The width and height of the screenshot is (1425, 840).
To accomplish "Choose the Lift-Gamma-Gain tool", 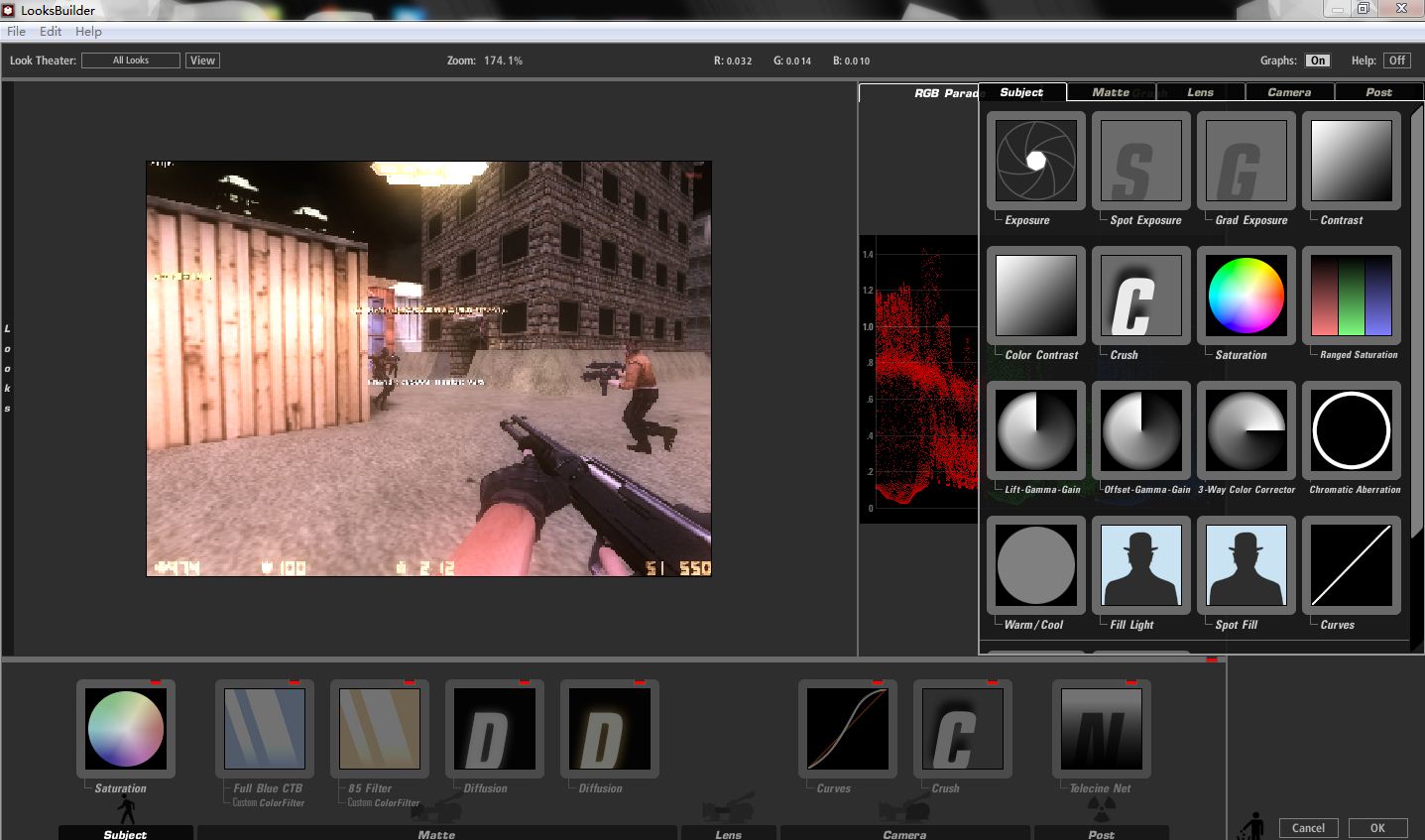I will pyautogui.click(x=1035, y=430).
